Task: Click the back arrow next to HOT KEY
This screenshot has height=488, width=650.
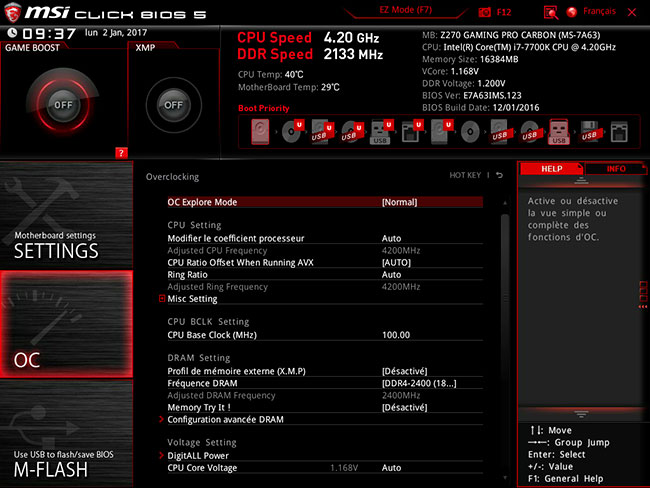Action: (x=500, y=176)
